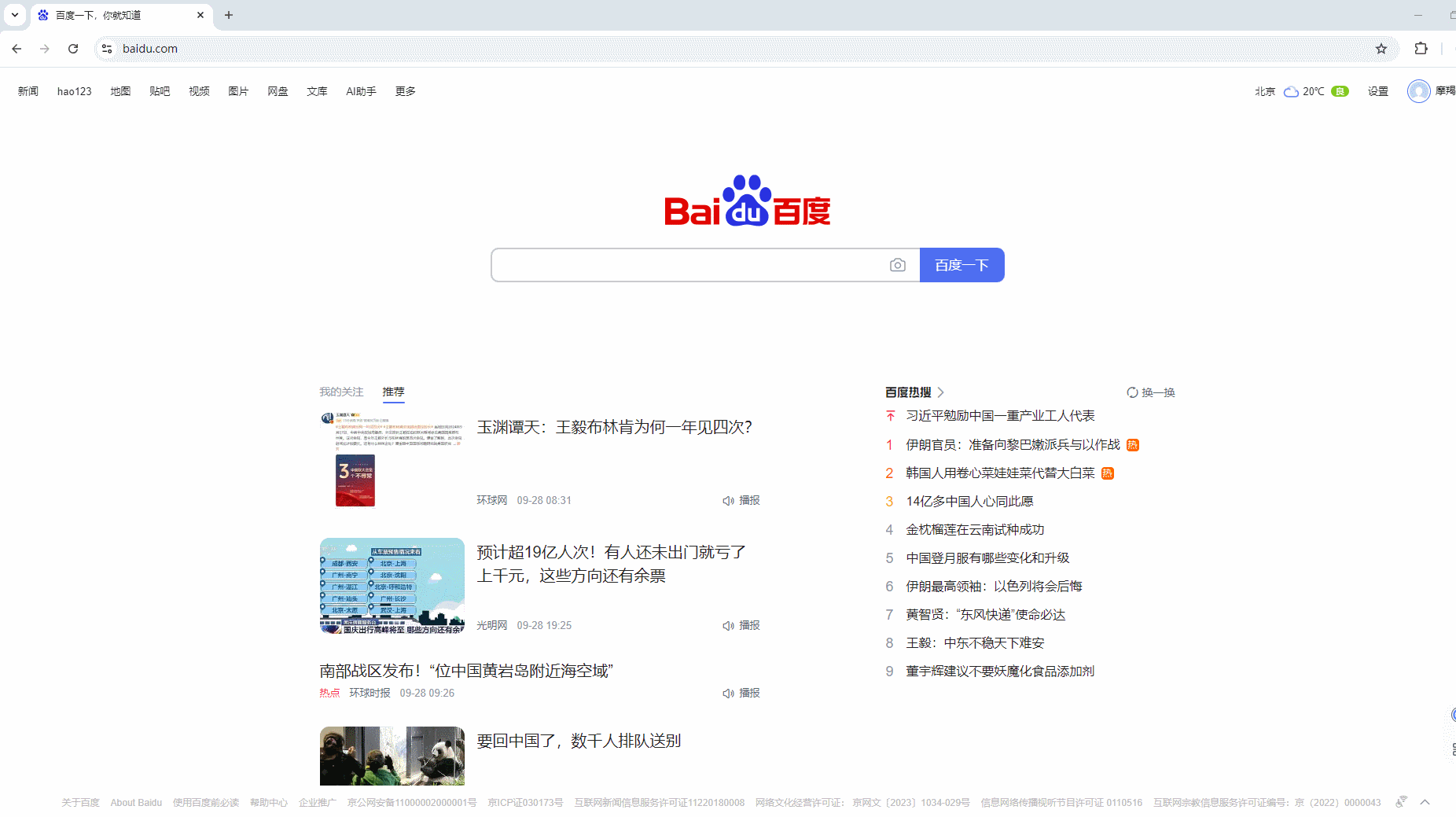Open hot search 王毅：中东不稳天下难安
Screen dimensions: 1456x817
point(975,643)
